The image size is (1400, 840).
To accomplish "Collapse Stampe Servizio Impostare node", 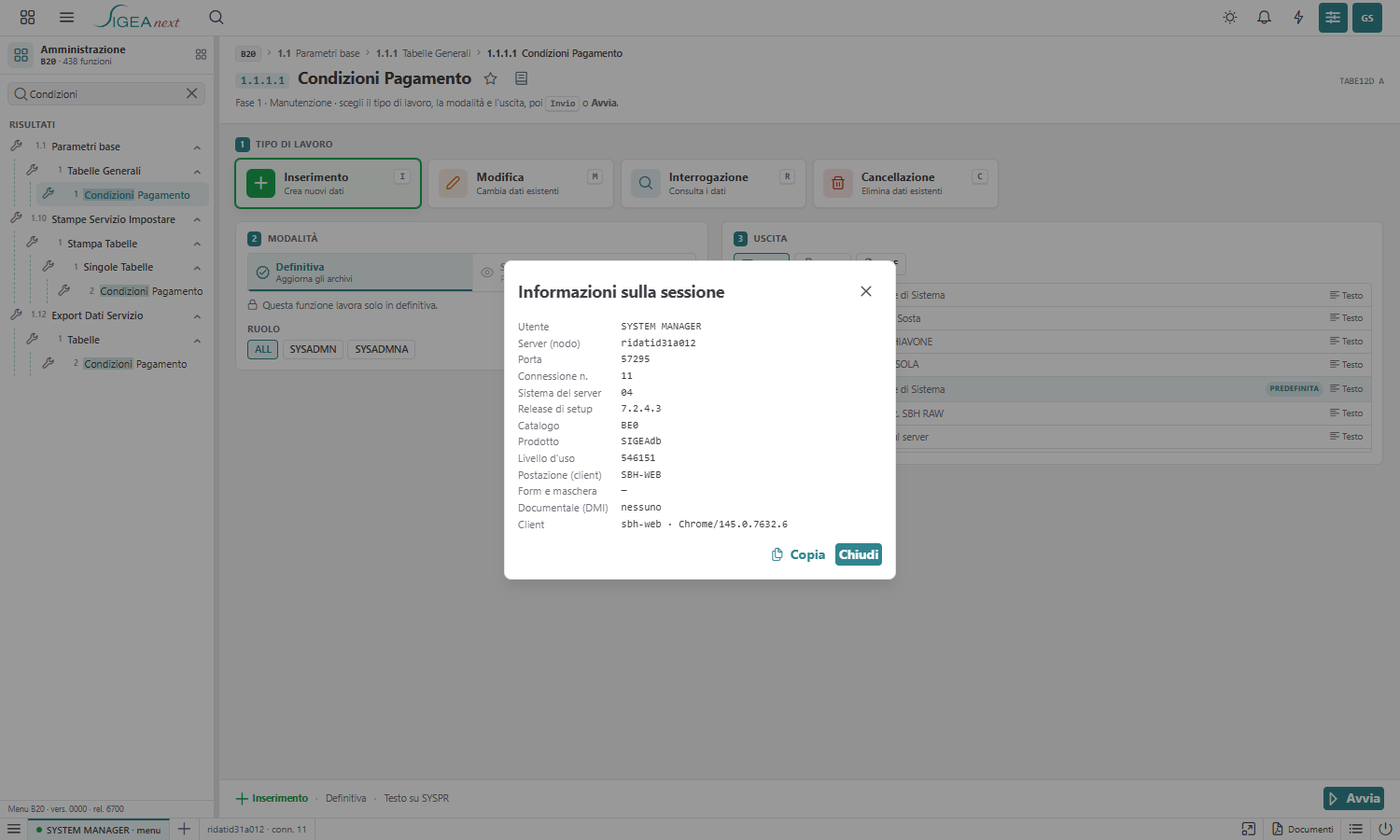I will [x=197, y=220].
